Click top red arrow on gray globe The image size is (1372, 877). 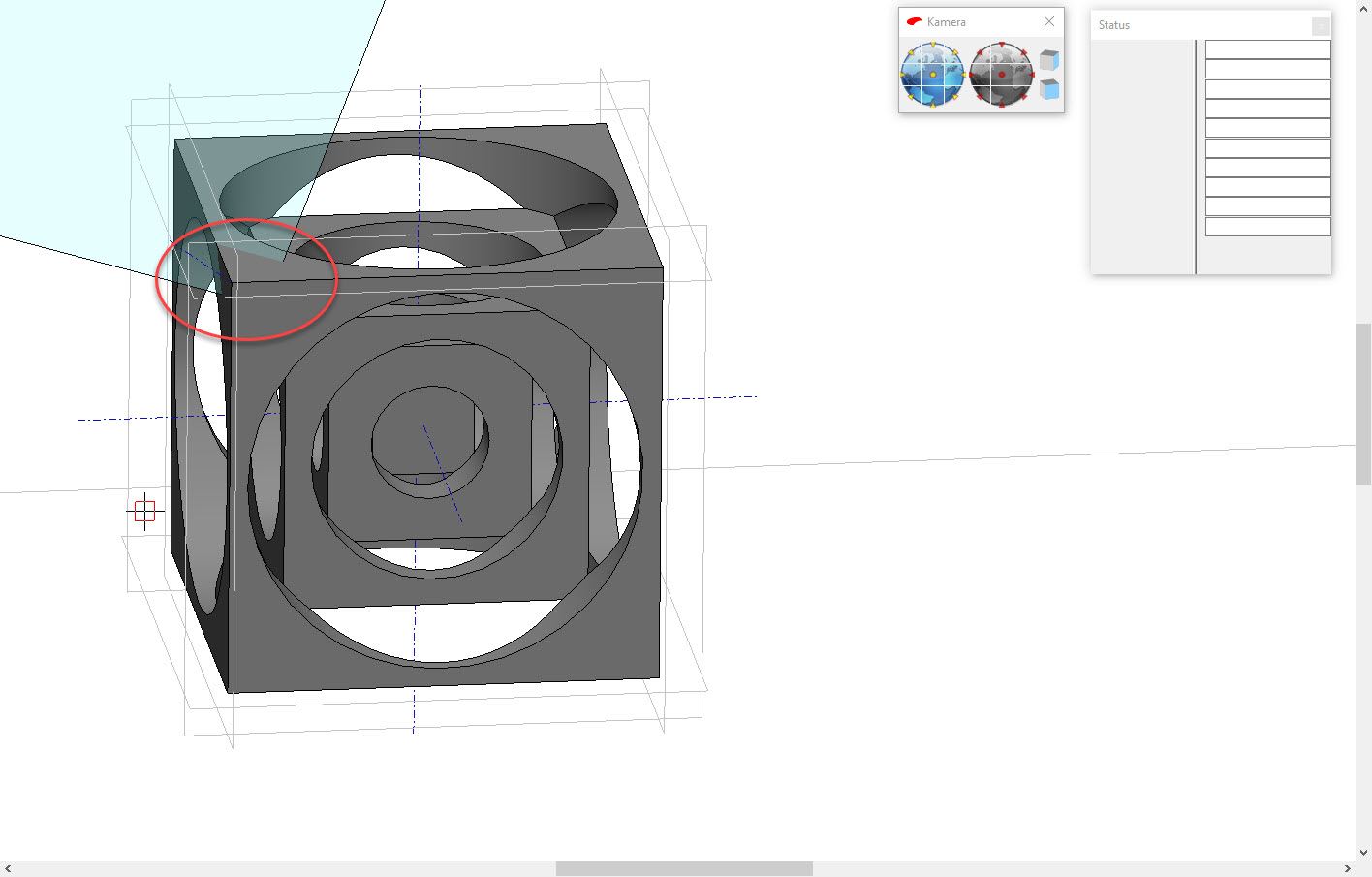coord(1002,45)
